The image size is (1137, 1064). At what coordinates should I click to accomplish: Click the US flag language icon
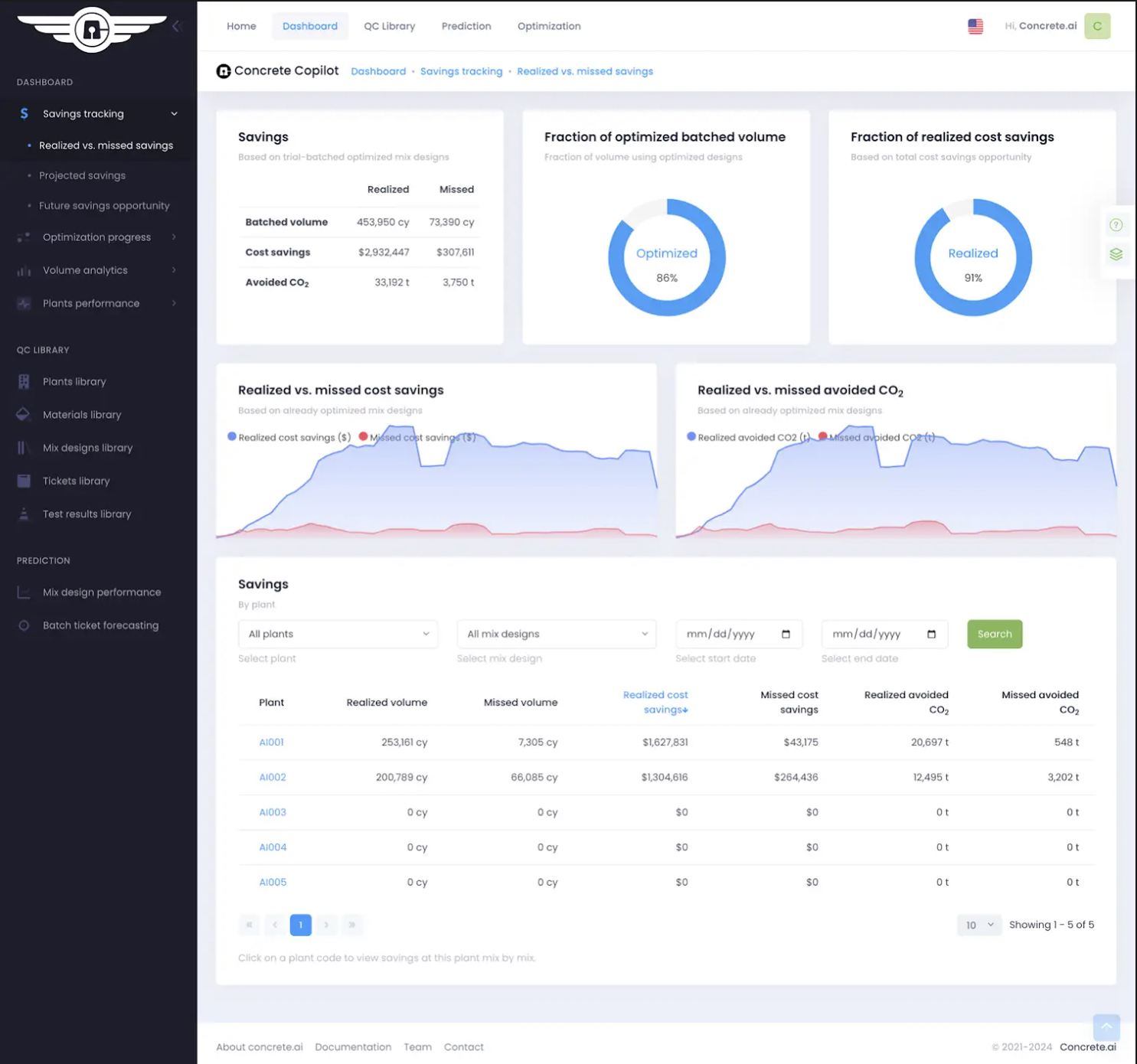[975, 25]
